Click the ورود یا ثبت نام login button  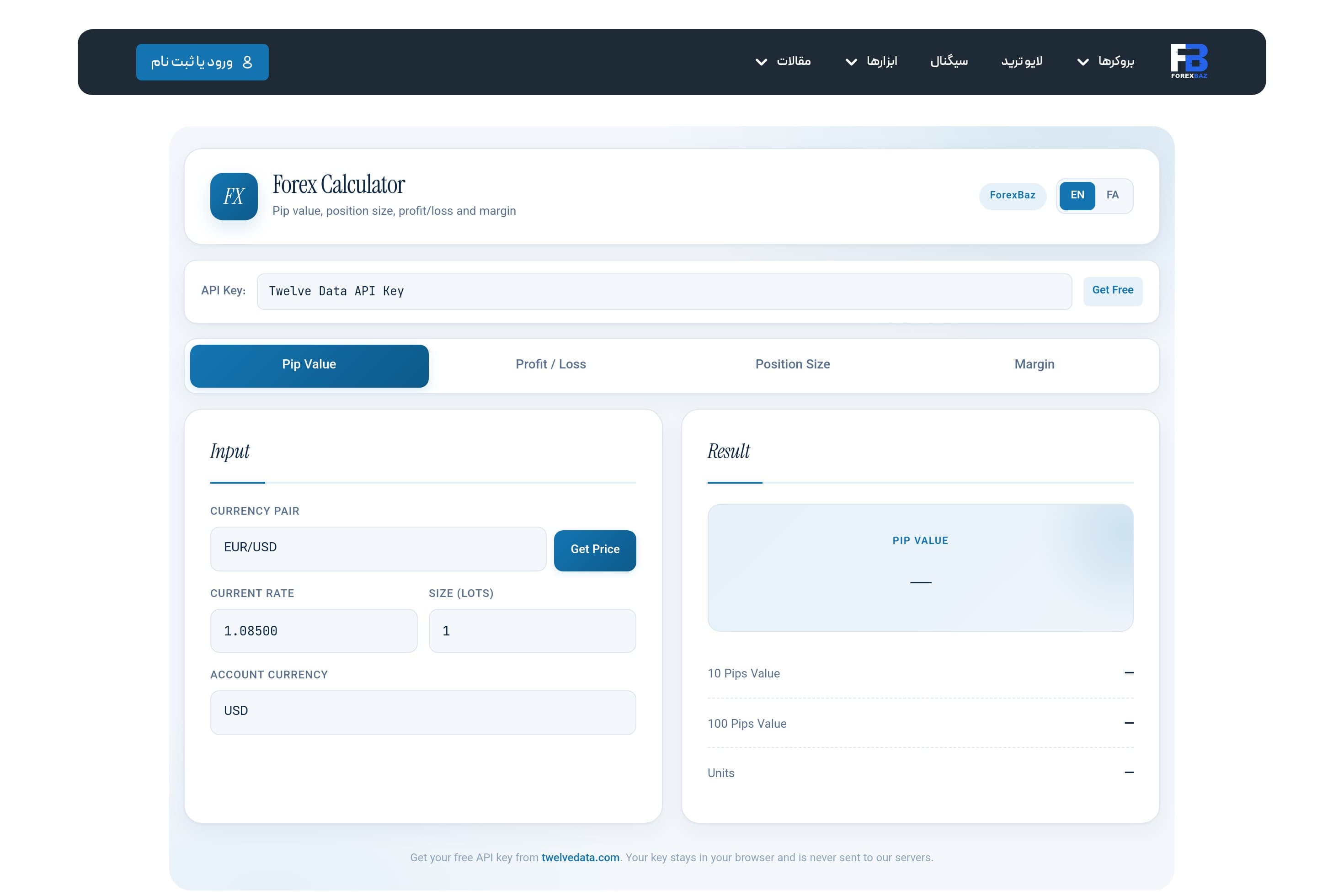(x=202, y=62)
